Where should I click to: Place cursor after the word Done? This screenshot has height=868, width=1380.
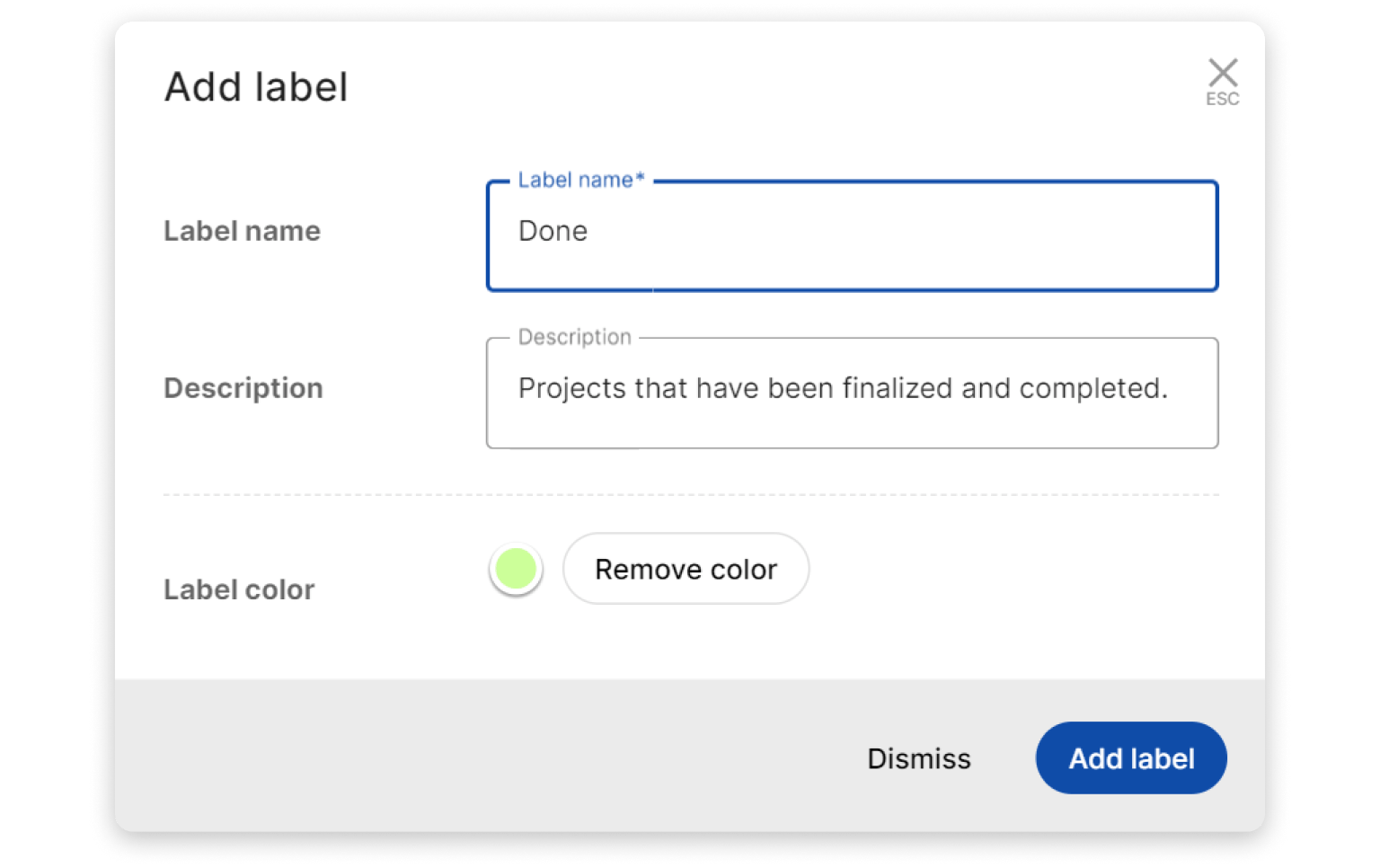589,231
